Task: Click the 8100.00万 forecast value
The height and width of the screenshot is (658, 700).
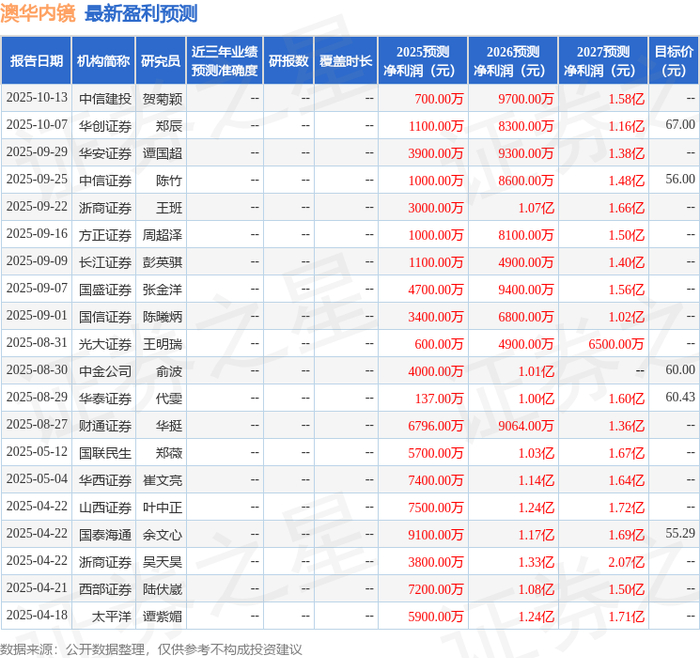Action: (x=526, y=235)
